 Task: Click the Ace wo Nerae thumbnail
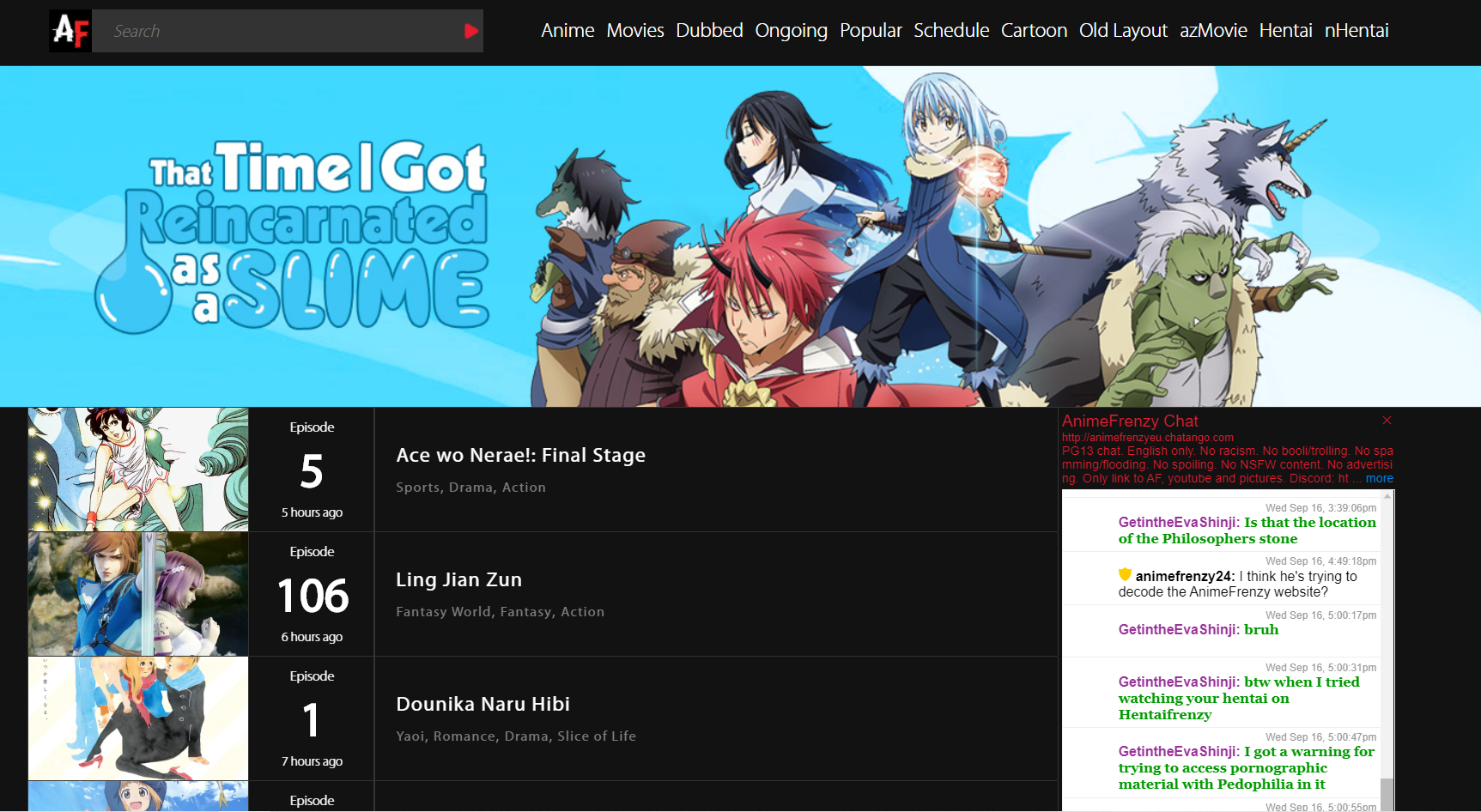pos(138,469)
